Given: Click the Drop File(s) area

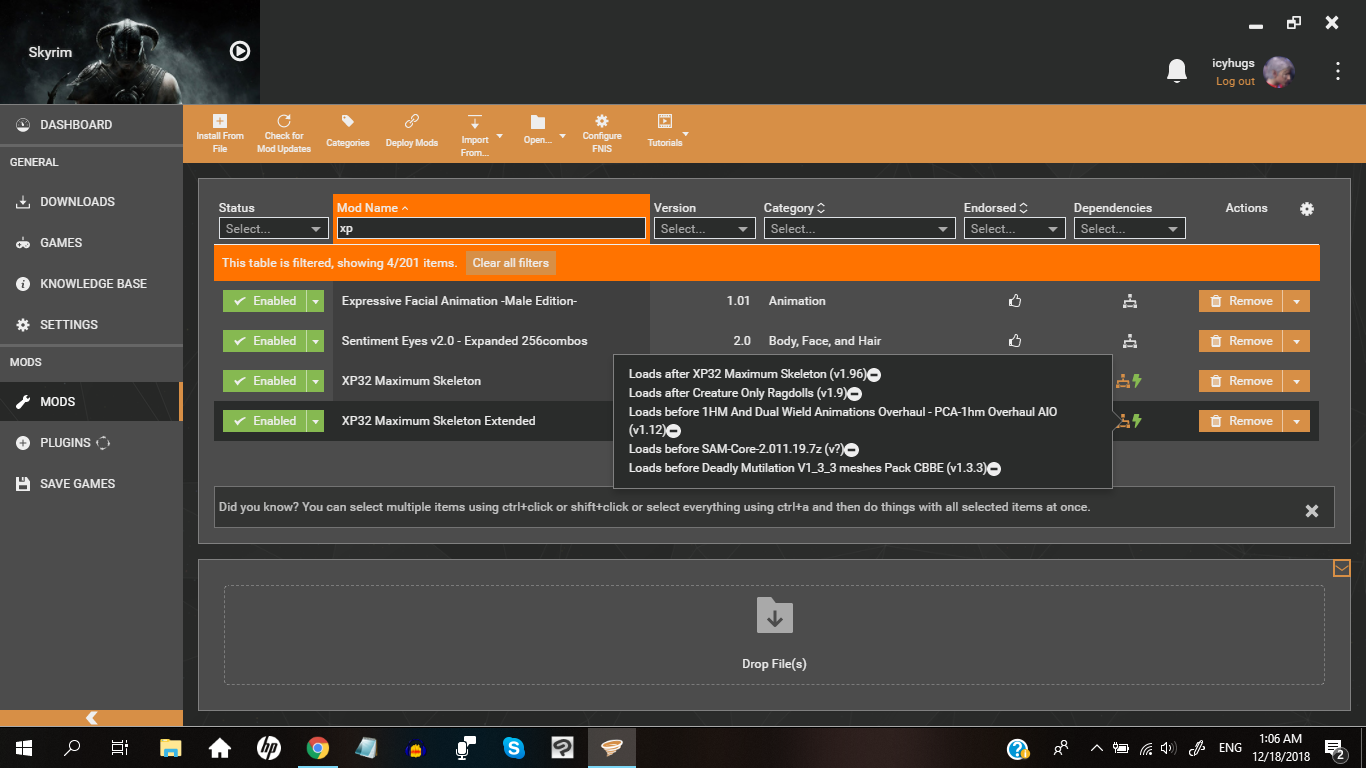Looking at the screenshot, I should 774,635.
